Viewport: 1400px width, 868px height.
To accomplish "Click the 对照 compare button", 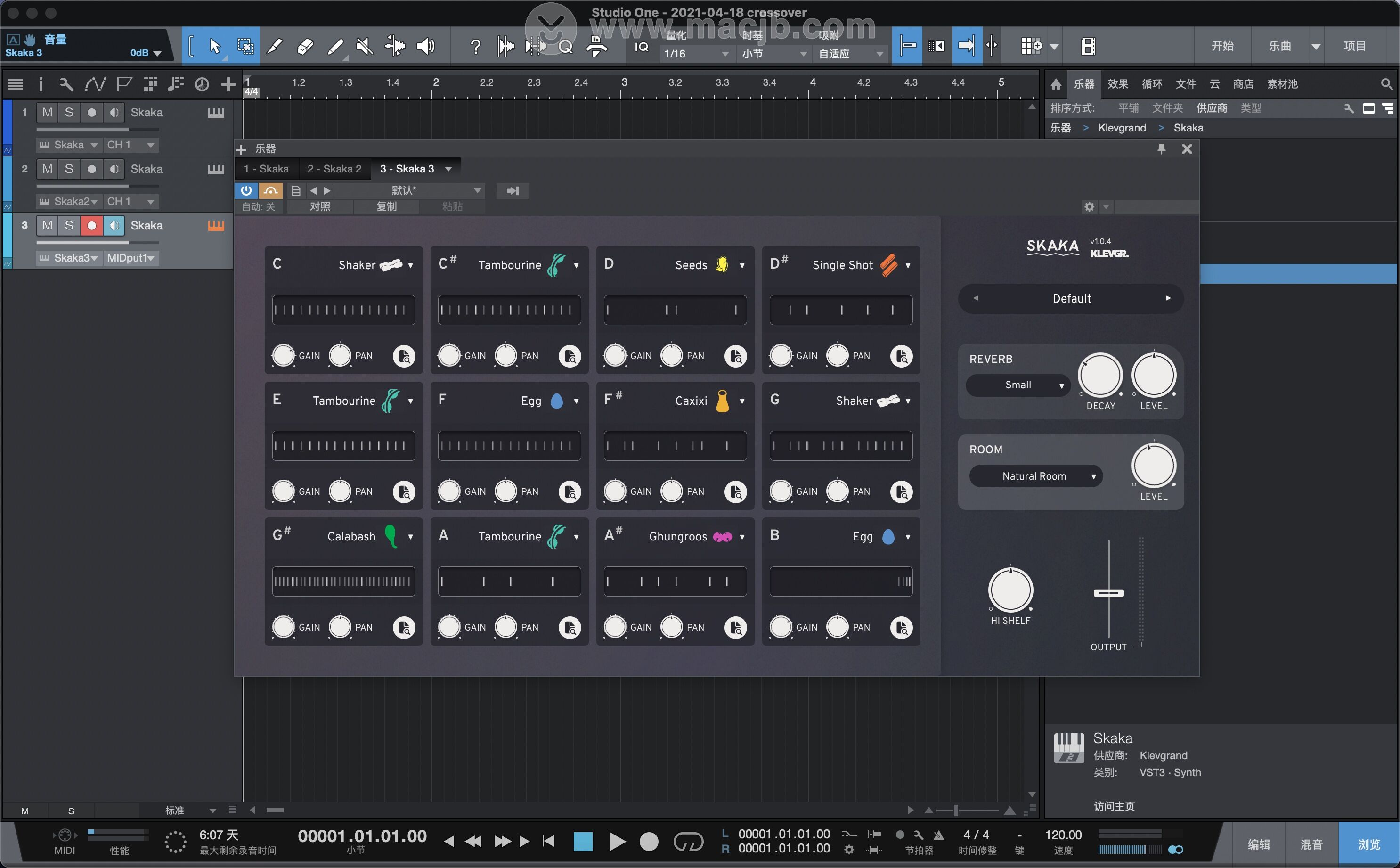I will coord(320,207).
